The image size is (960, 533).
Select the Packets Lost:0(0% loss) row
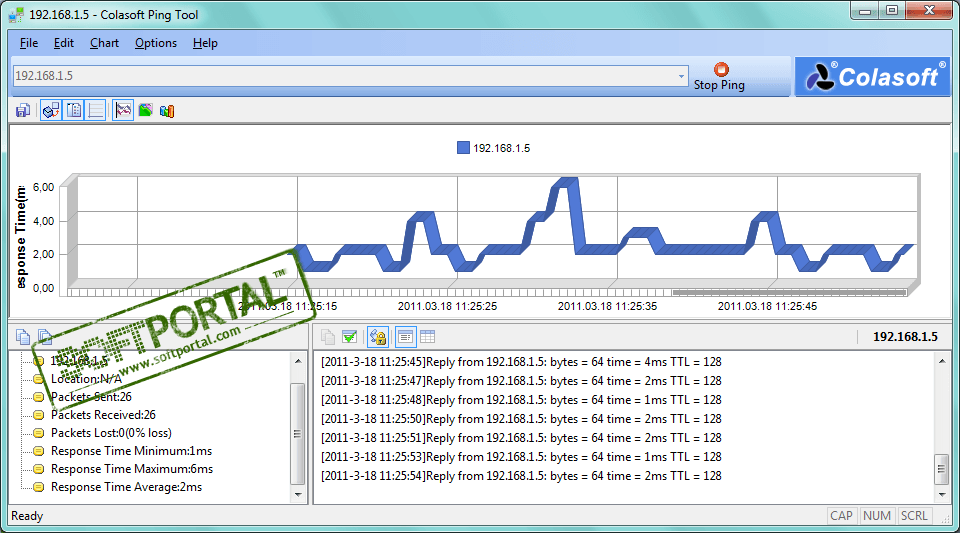coord(111,433)
